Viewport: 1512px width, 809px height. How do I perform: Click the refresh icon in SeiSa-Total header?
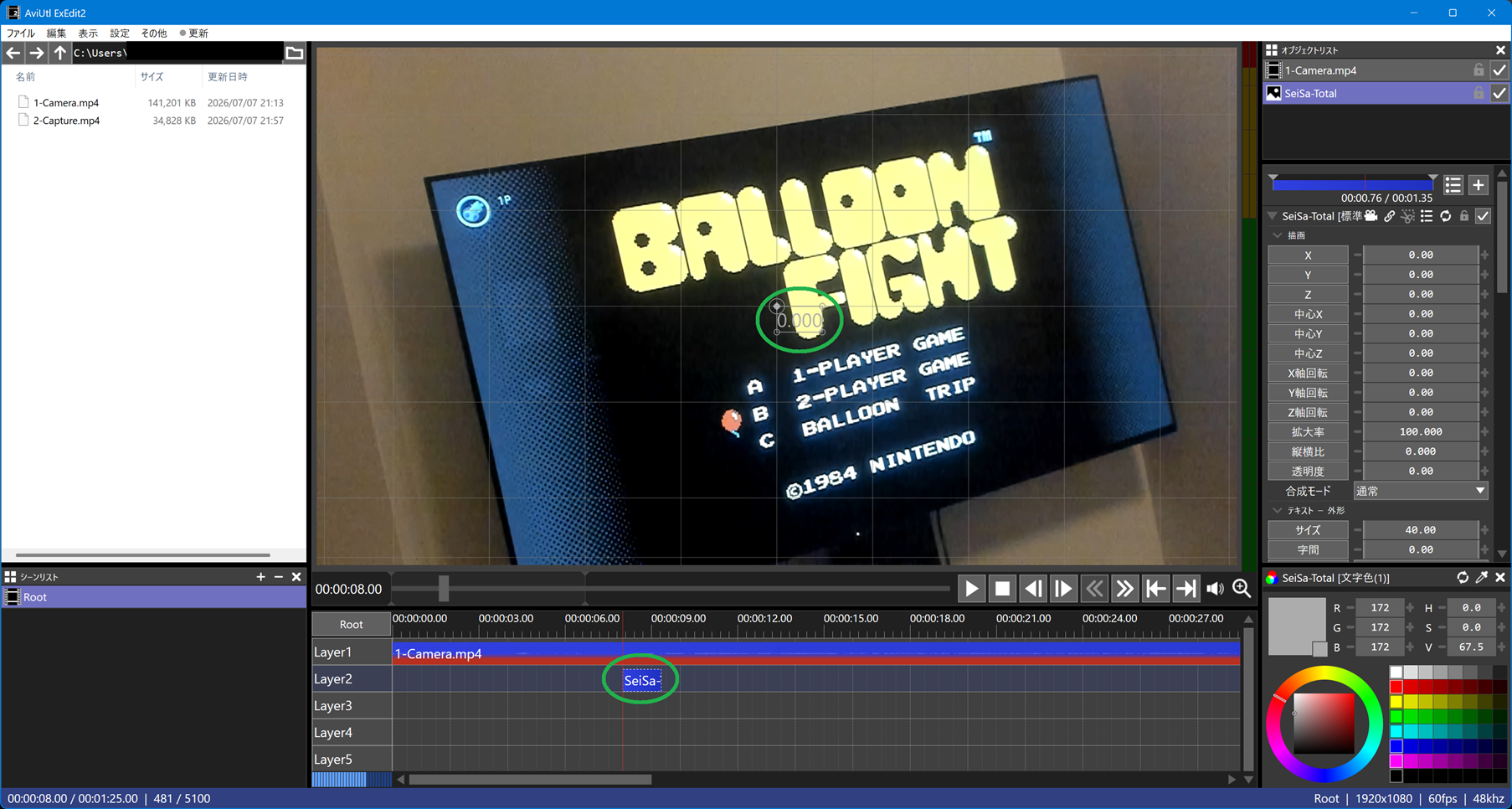pos(1446,216)
